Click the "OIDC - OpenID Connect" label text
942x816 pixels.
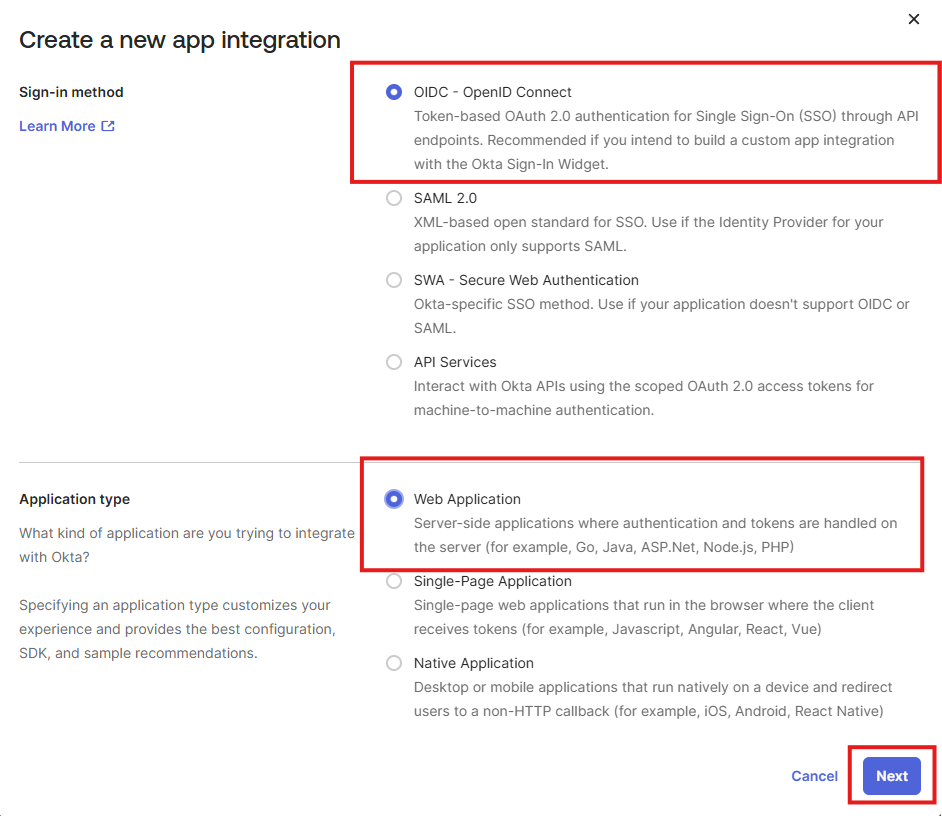(493, 92)
